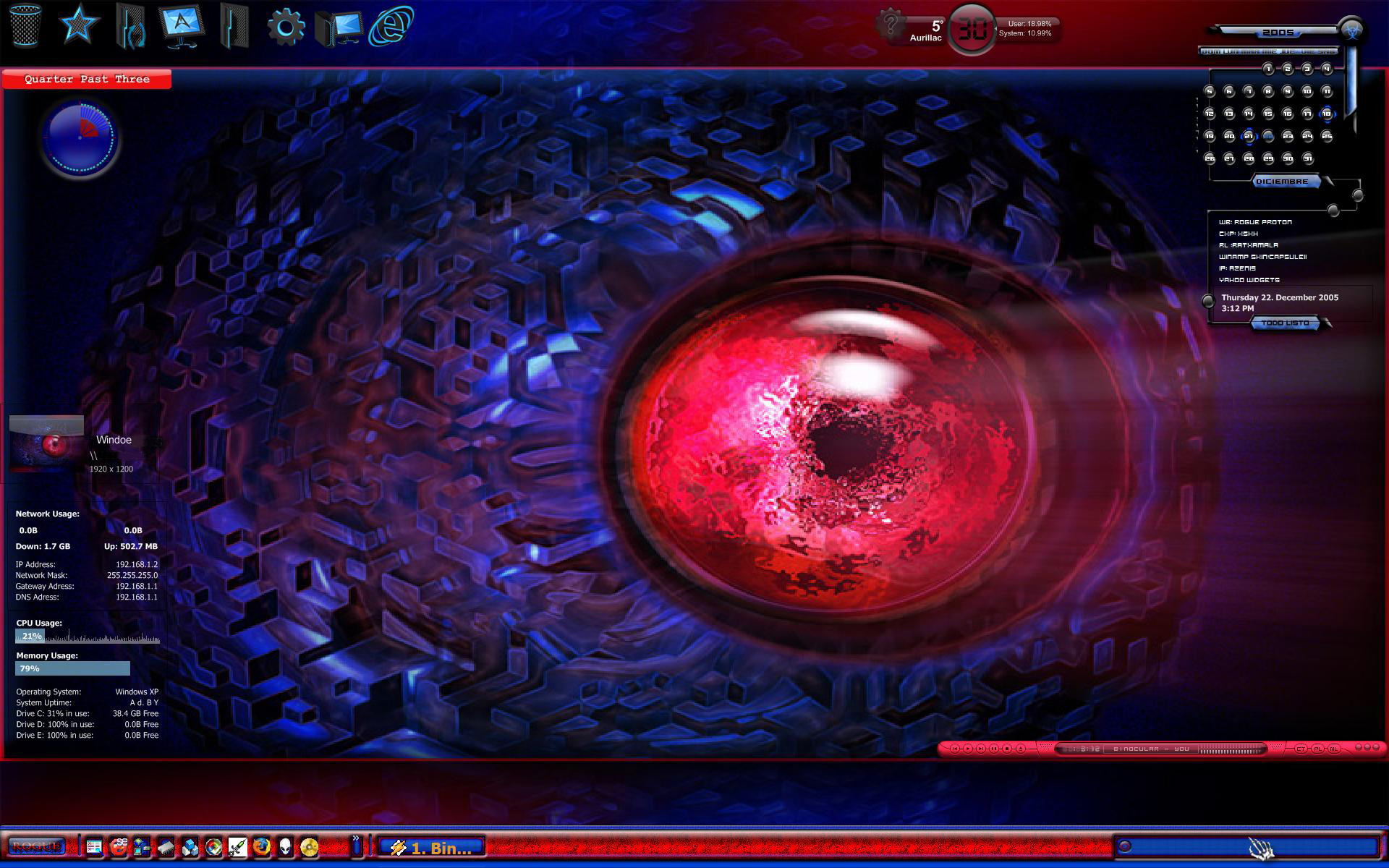The image size is (1389, 868).
Task: Expand the DICIEMBRE month selector
Action: [x=1286, y=182]
